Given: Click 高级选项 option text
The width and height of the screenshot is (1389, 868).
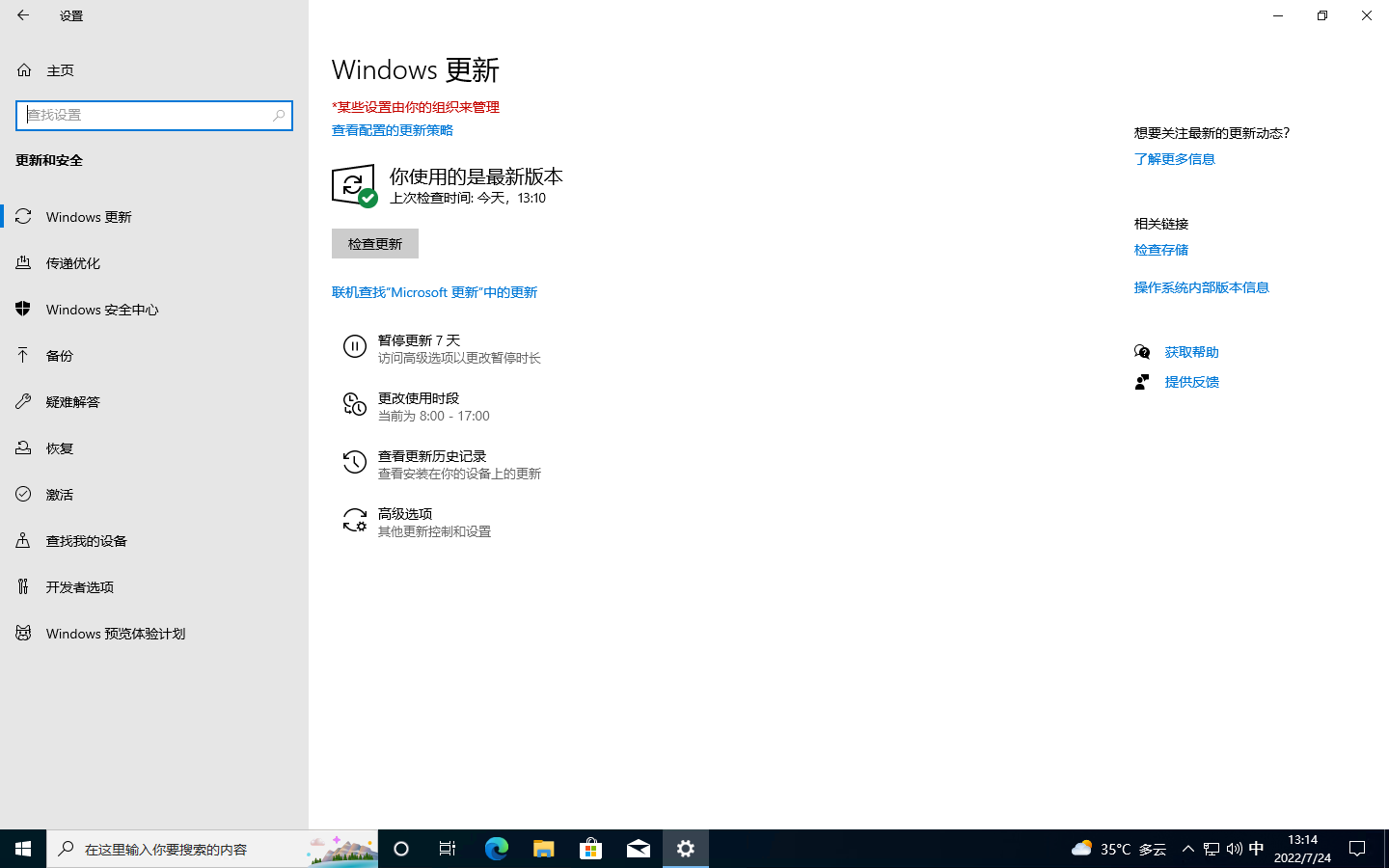Looking at the screenshot, I should tap(405, 514).
